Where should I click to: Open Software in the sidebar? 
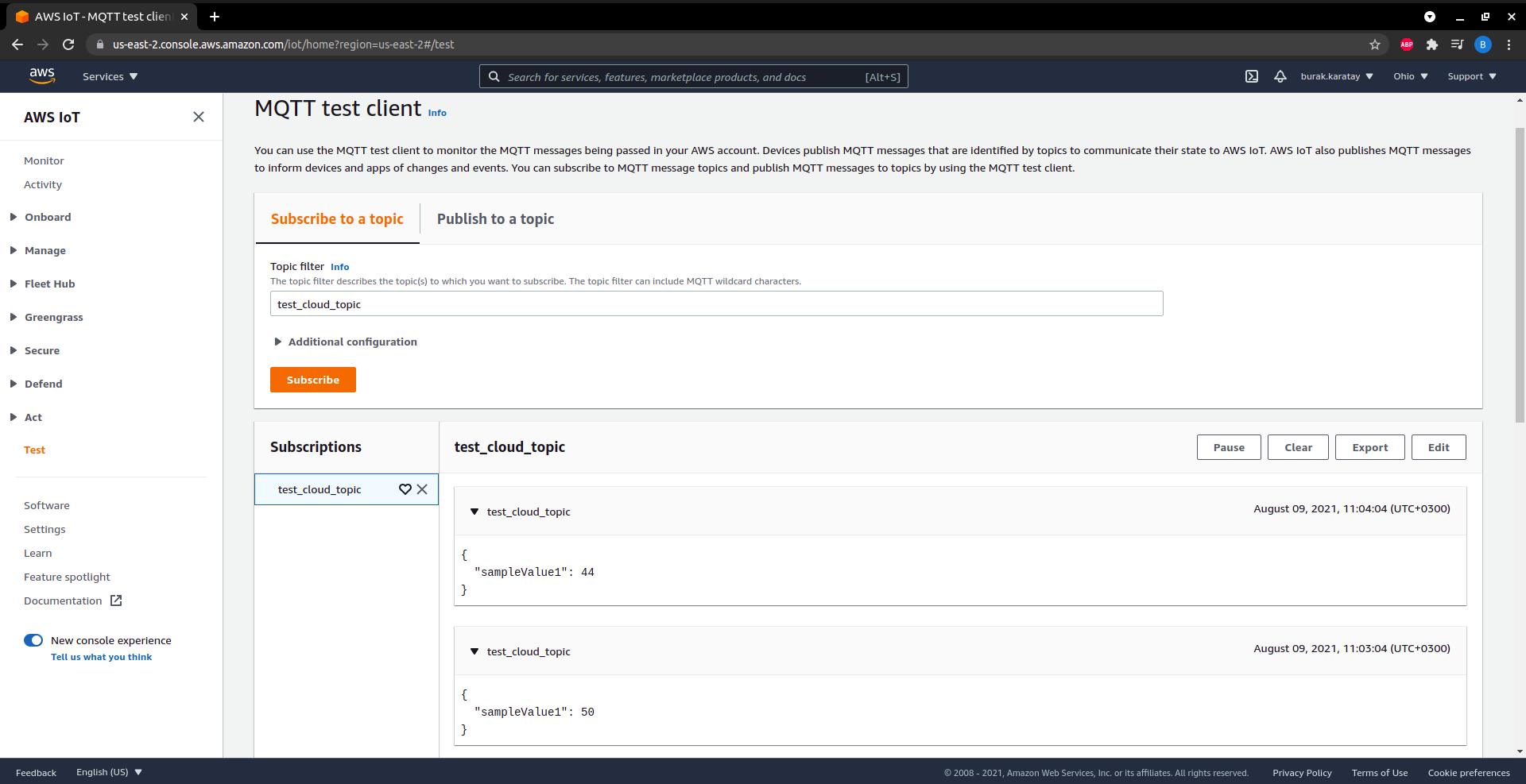point(47,505)
